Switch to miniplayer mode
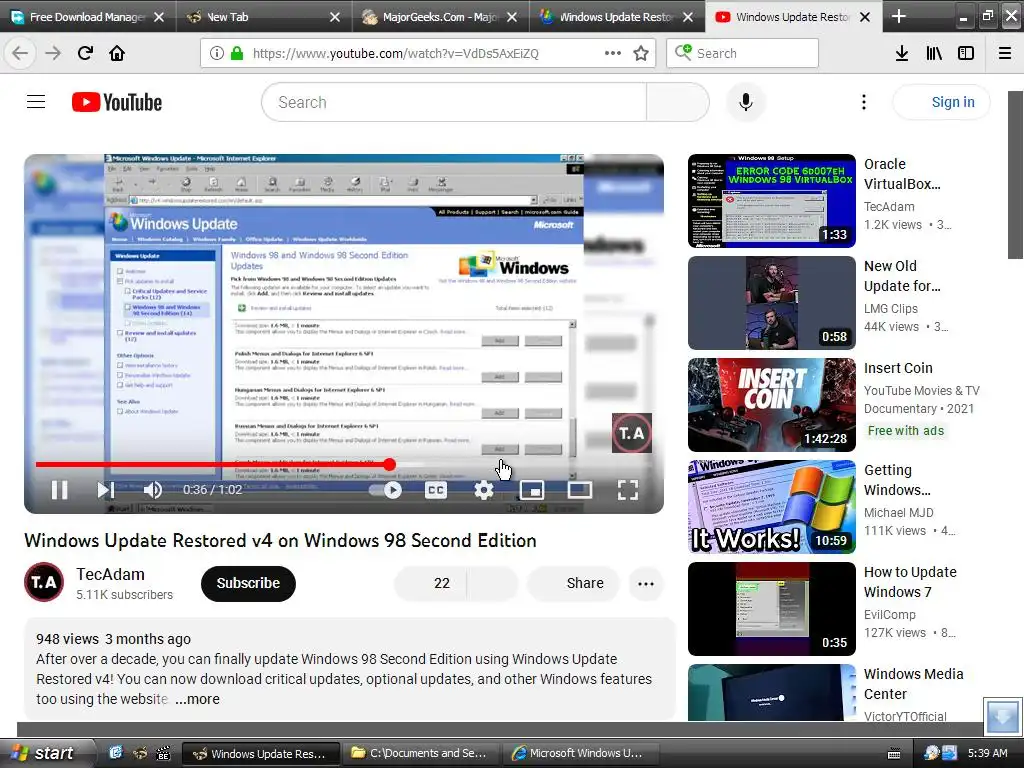The image size is (1024, 768). tap(532, 490)
